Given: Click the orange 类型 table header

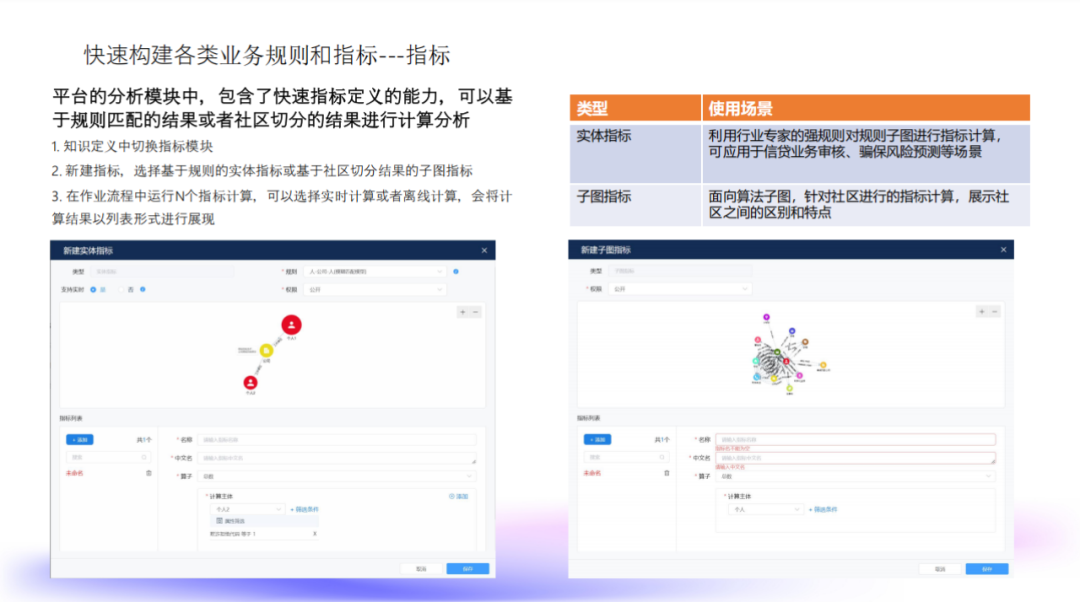Looking at the screenshot, I should click(x=635, y=108).
